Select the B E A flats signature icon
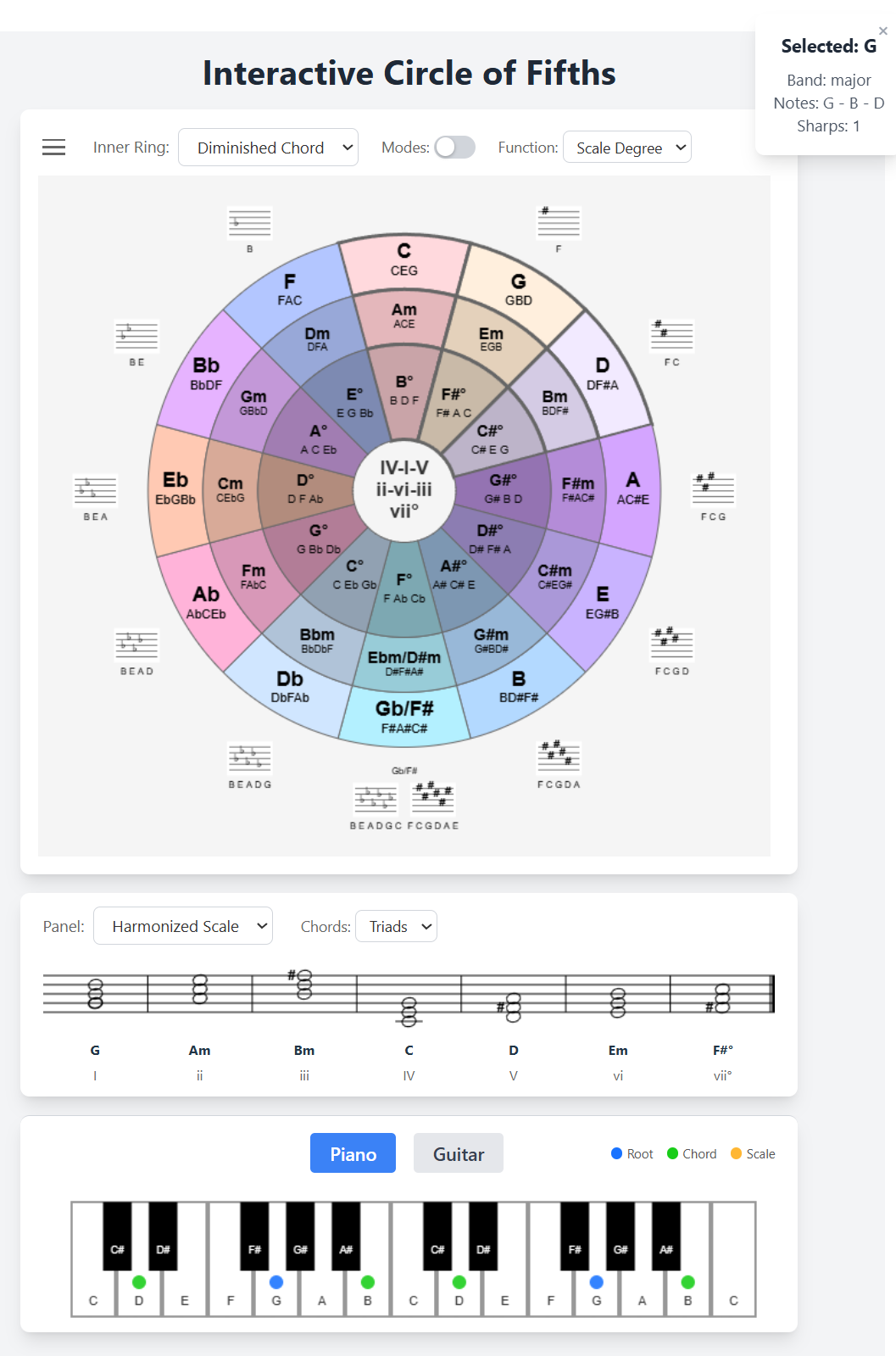The height and width of the screenshot is (1356, 896). (x=95, y=491)
